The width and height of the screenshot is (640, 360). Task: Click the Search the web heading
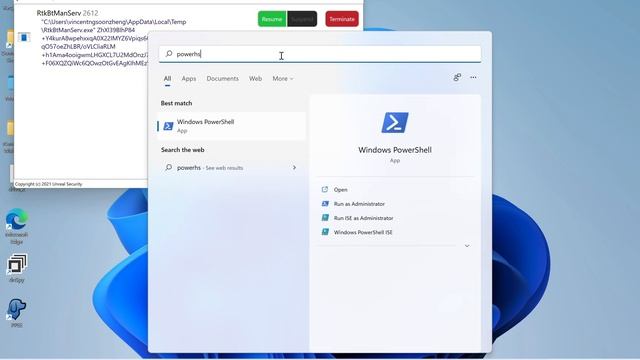pyautogui.click(x=182, y=150)
